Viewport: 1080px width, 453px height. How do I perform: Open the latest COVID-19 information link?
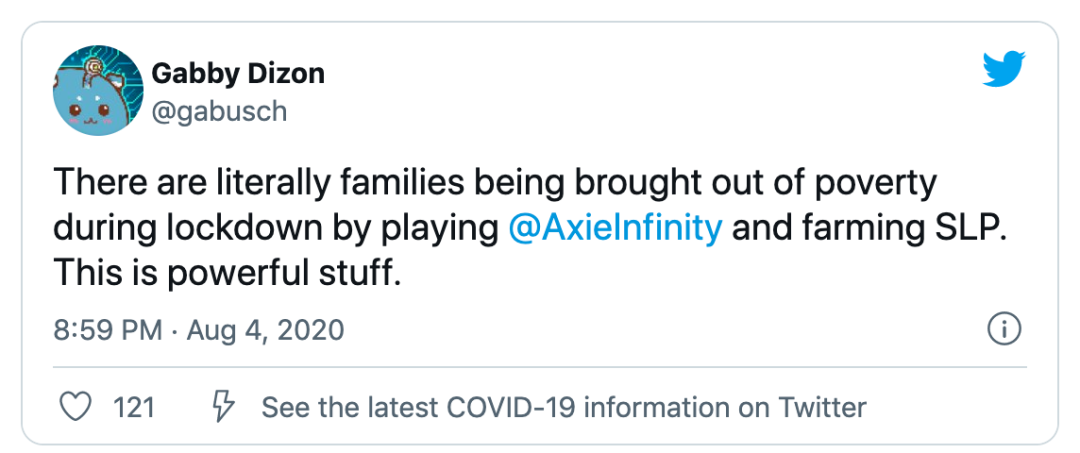(563, 407)
